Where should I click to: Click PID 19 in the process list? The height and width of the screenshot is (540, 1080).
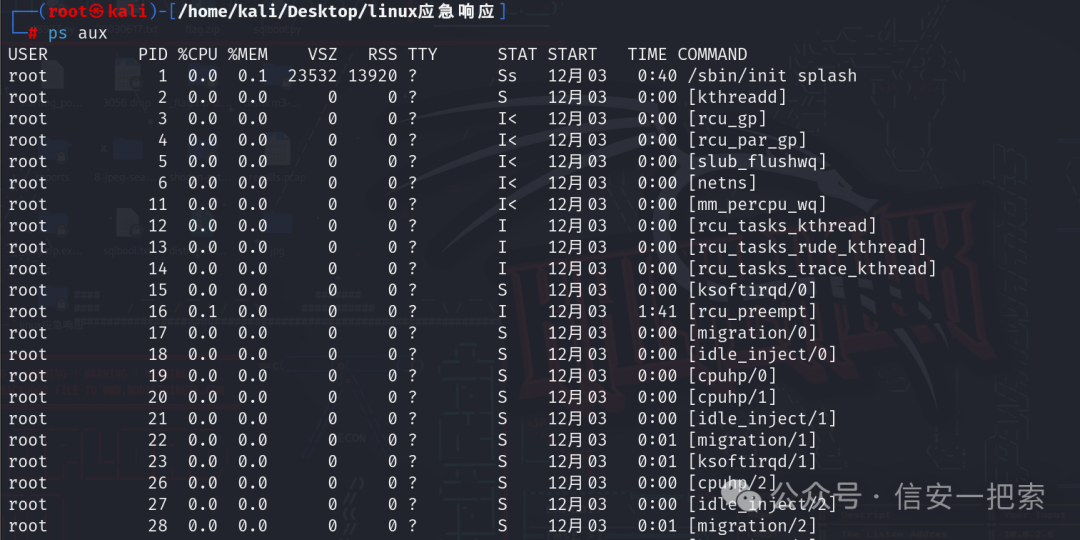coord(158,375)
